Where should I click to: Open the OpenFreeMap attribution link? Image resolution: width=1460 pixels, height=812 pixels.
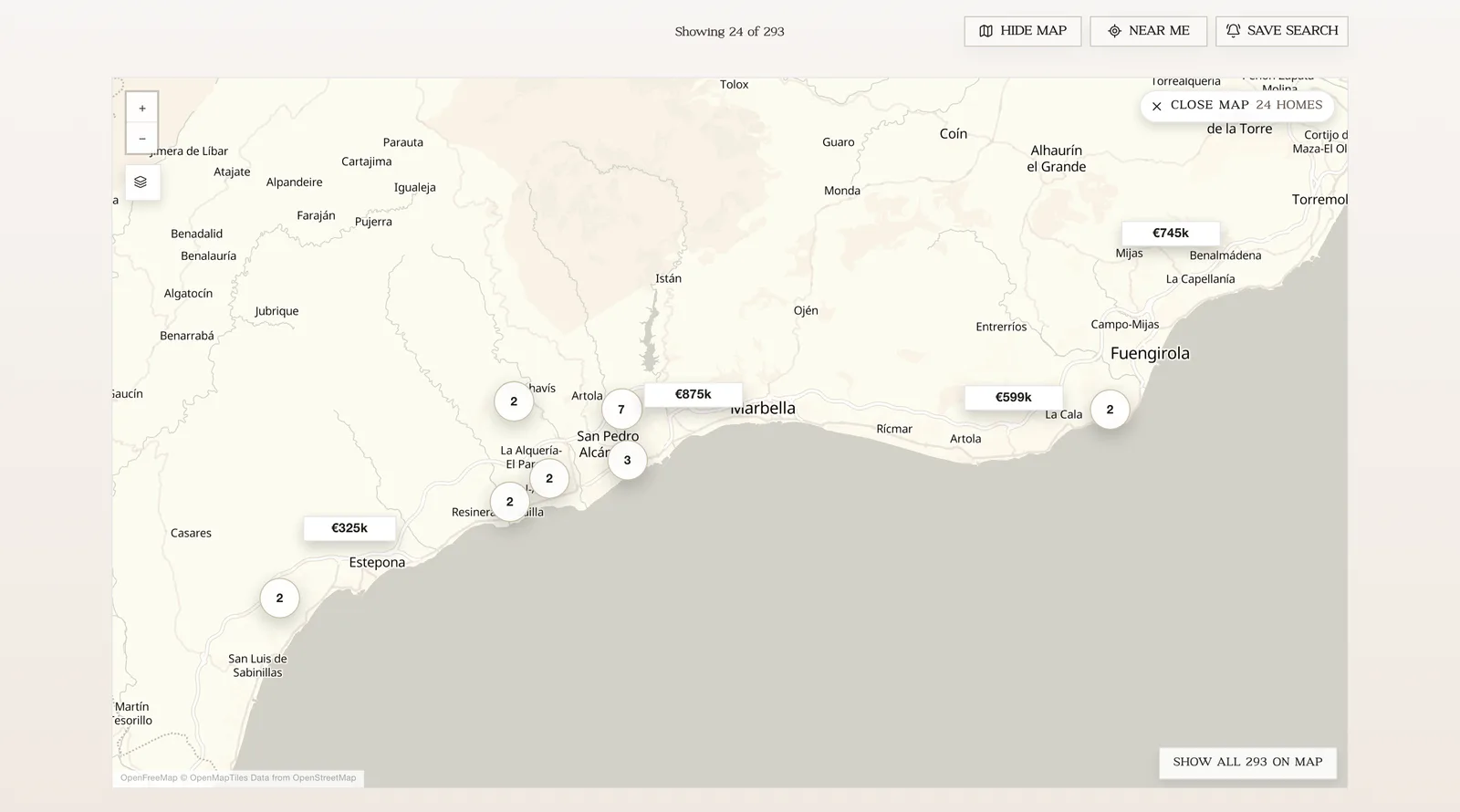149,778
